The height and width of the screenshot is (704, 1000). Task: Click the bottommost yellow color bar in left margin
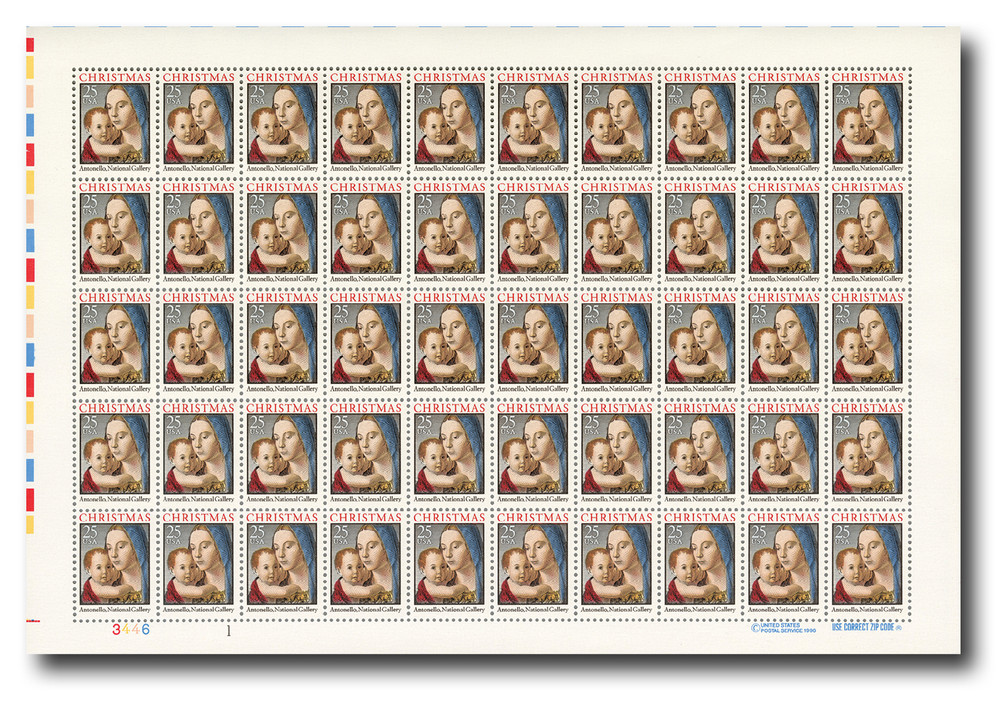click(x=30, y=524)
